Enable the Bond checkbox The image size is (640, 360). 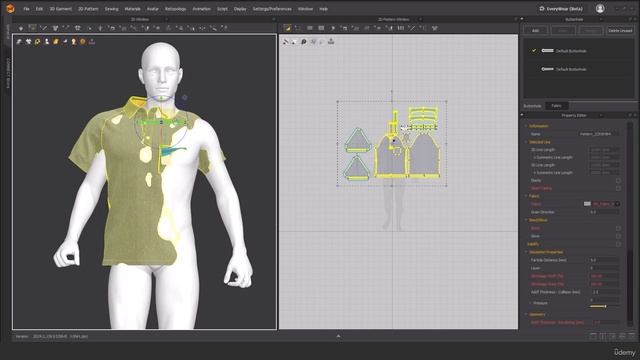[x=618, y=228]
